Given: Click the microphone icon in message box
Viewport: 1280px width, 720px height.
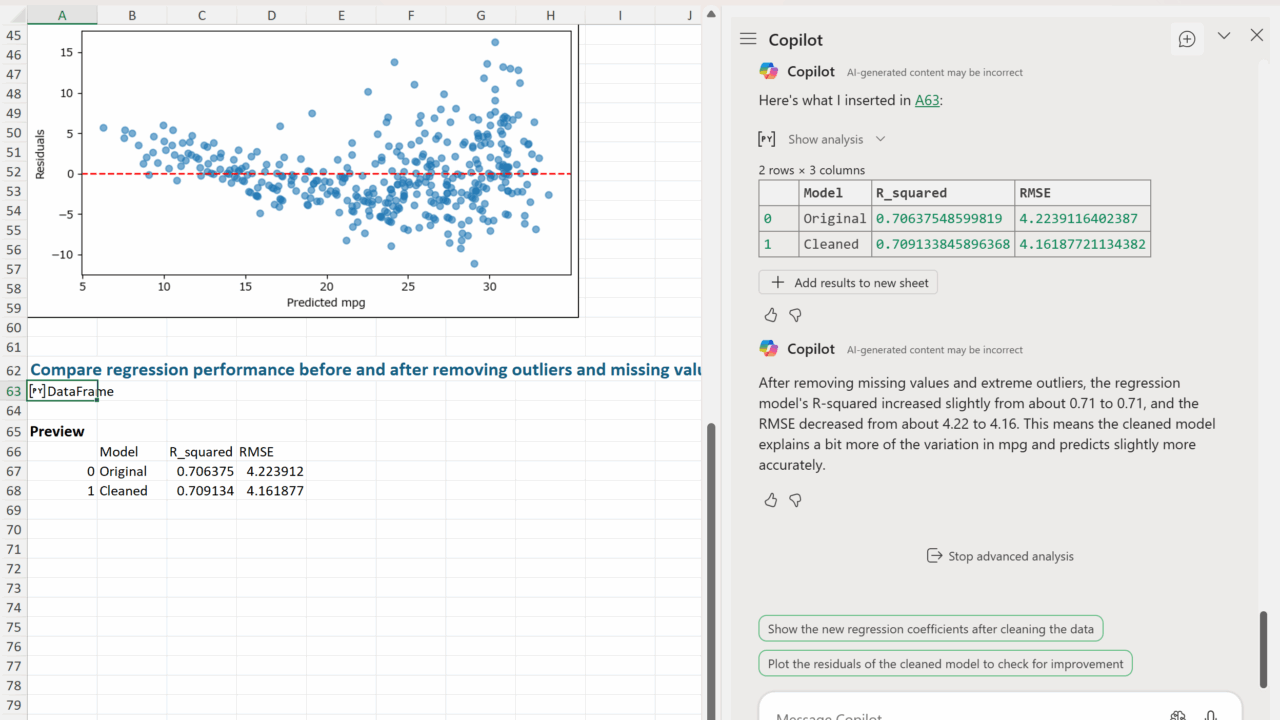Looking at the screenshot, I should click(x=1211, y=714).
